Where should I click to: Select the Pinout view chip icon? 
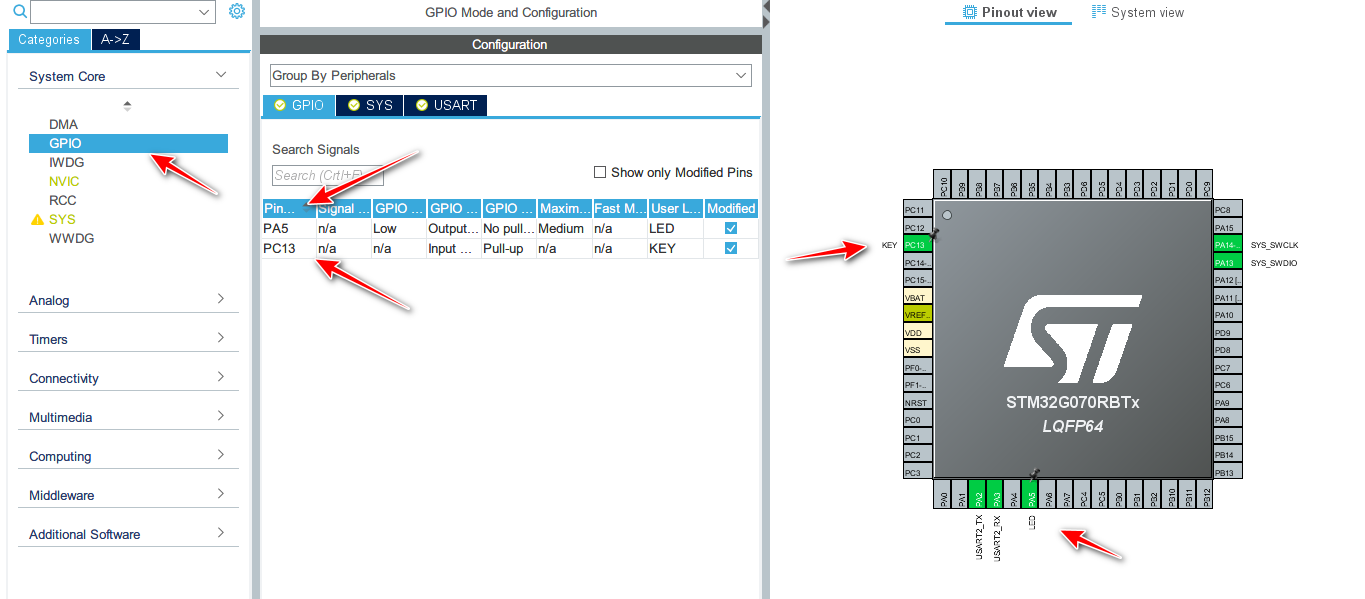point(966,11)
